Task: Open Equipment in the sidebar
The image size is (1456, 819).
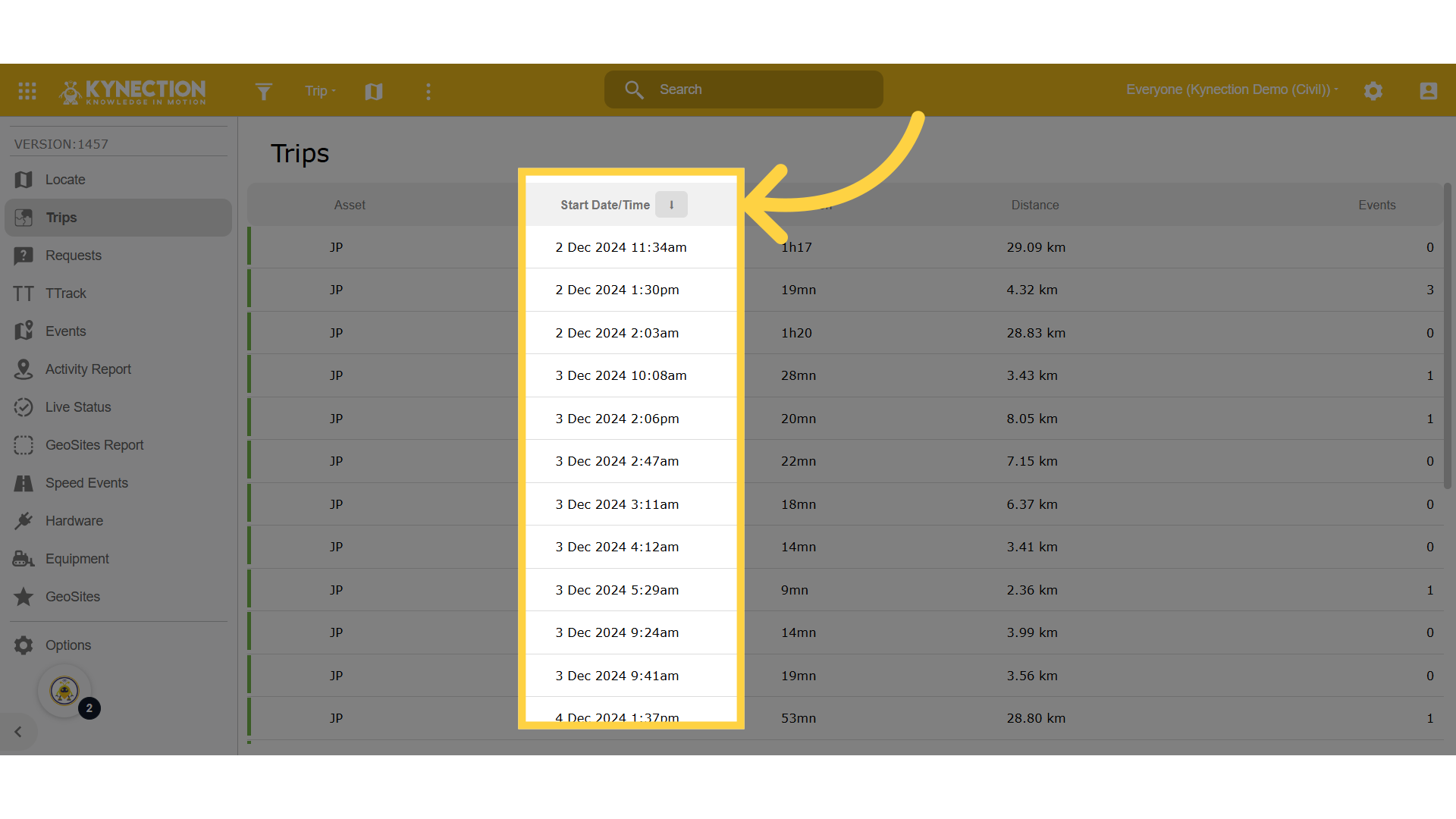Action: 118,559
